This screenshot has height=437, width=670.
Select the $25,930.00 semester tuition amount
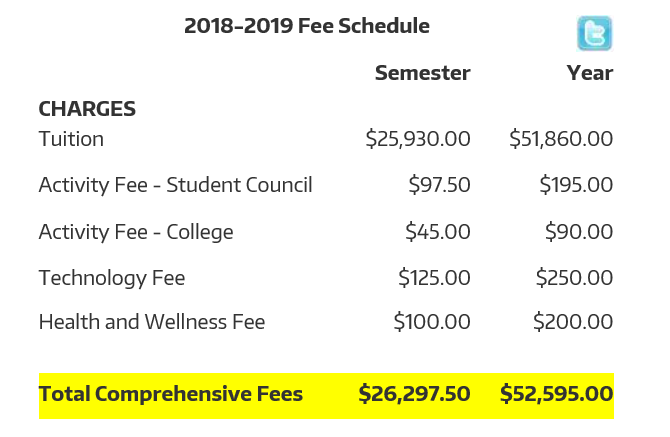click(418, 139)
